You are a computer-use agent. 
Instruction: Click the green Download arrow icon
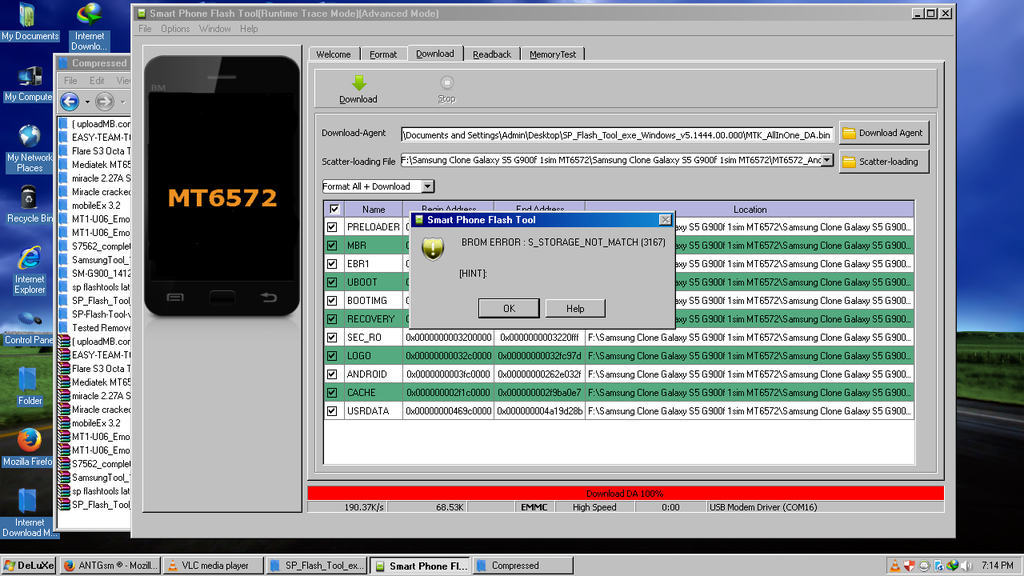(x=359, y=84)
